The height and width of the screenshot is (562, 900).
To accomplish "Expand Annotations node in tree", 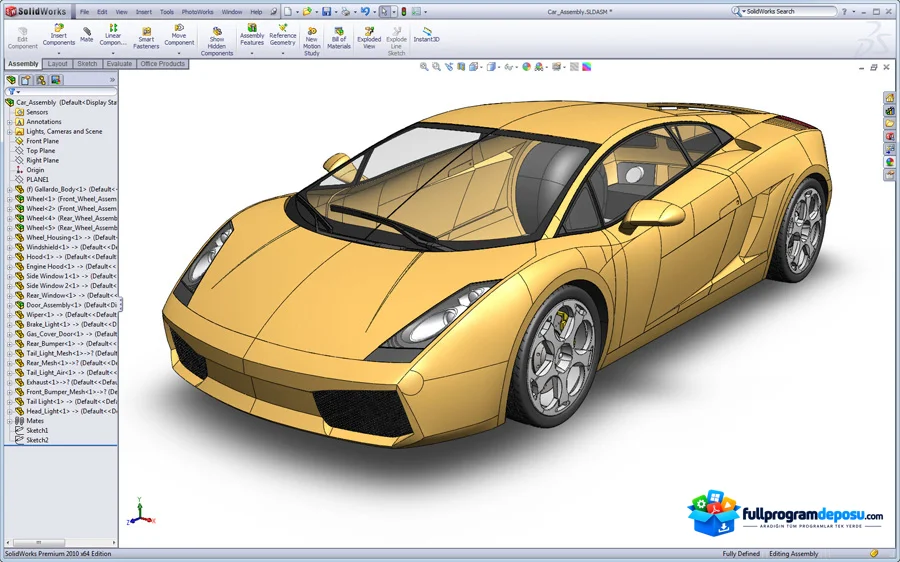I will click(9, 122).
